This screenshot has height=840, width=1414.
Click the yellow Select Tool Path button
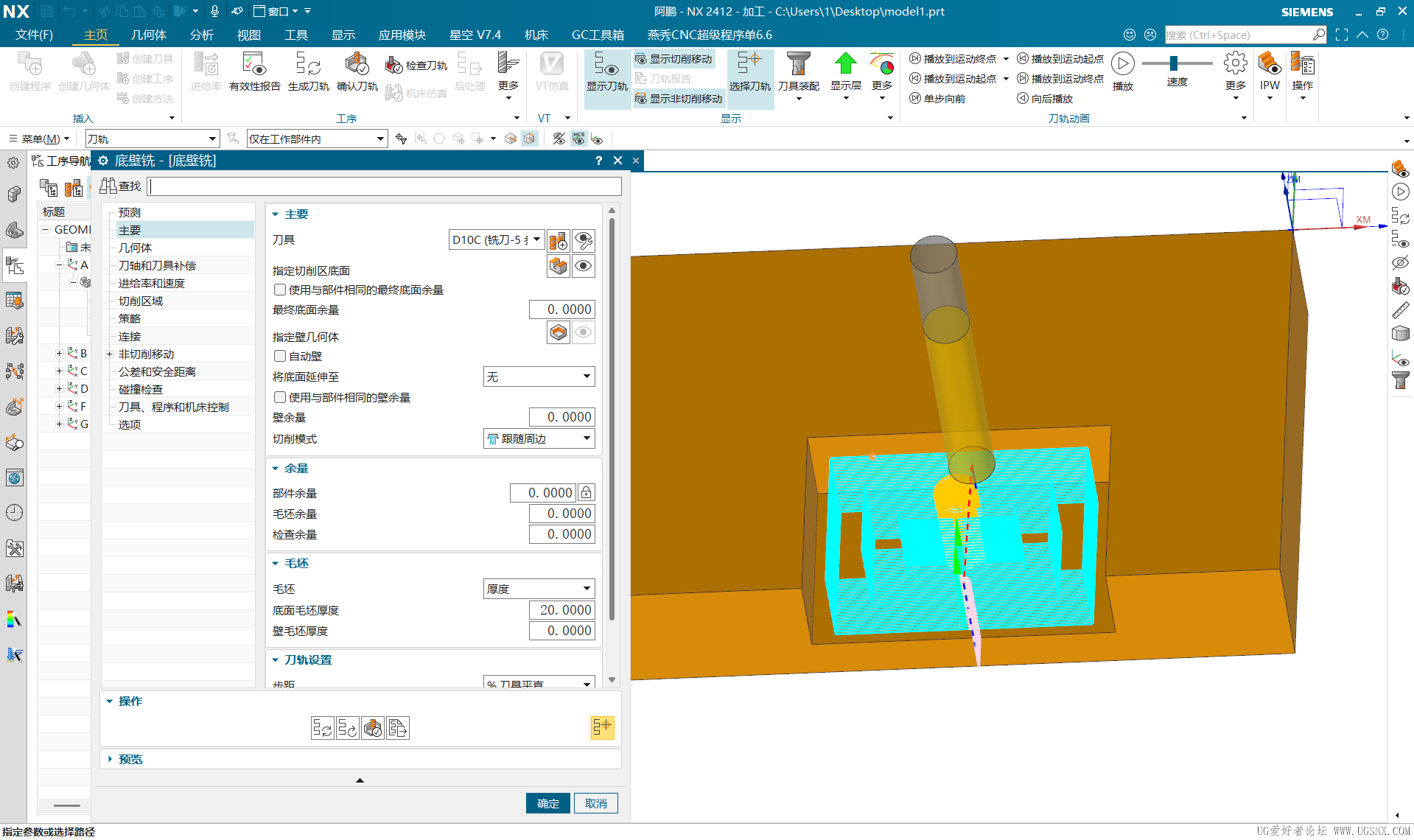tap(601, 728)
